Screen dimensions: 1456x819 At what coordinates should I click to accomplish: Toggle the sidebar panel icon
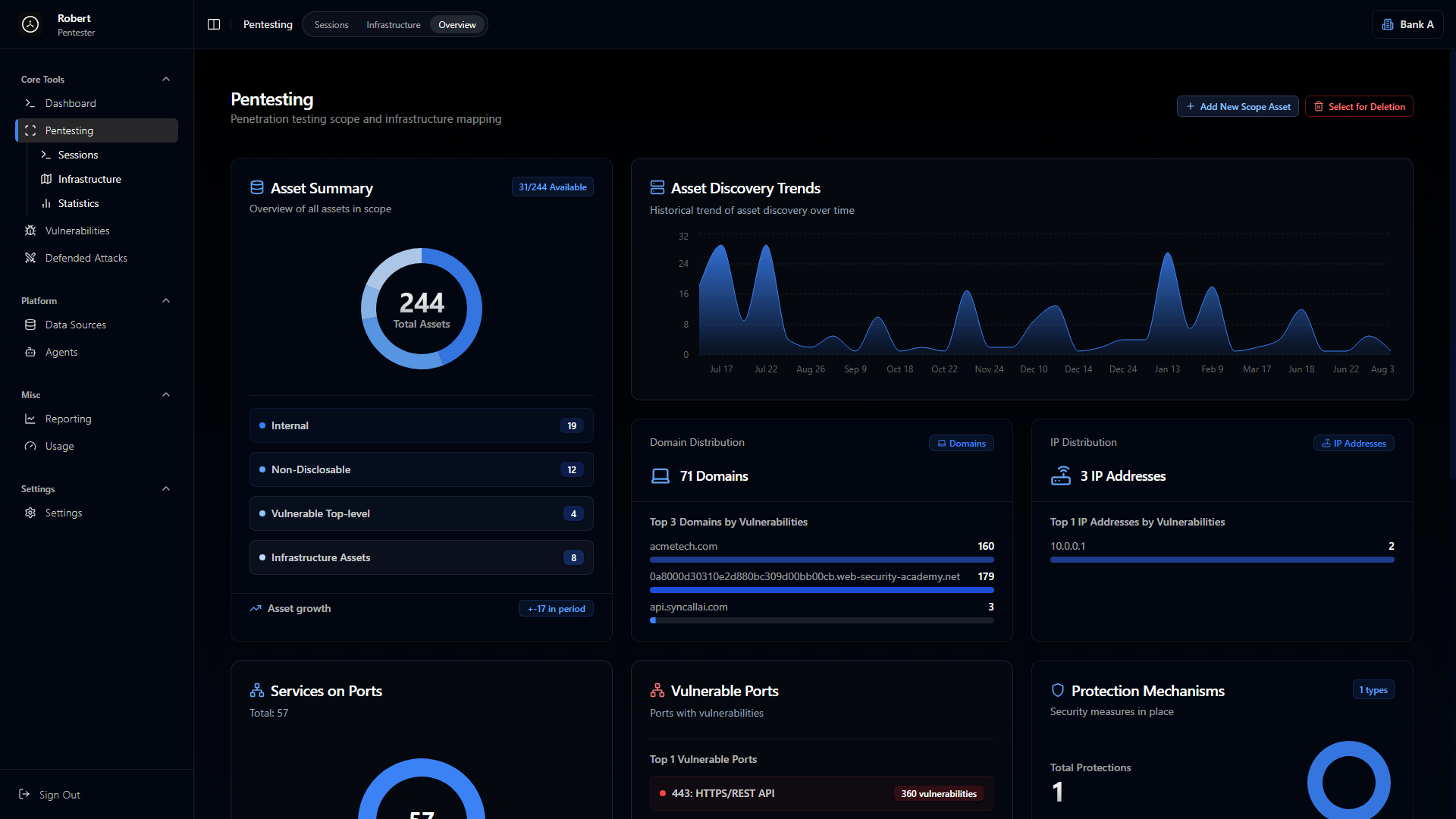pos(214,24)
